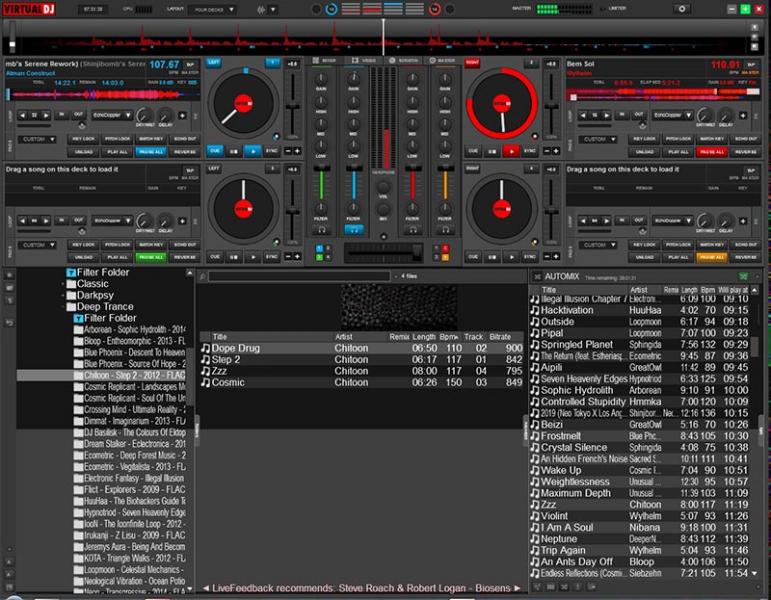This screenshot has height=600, width=771.
Task: Switch to the SCRATCH tab
Action: point(404,60)
